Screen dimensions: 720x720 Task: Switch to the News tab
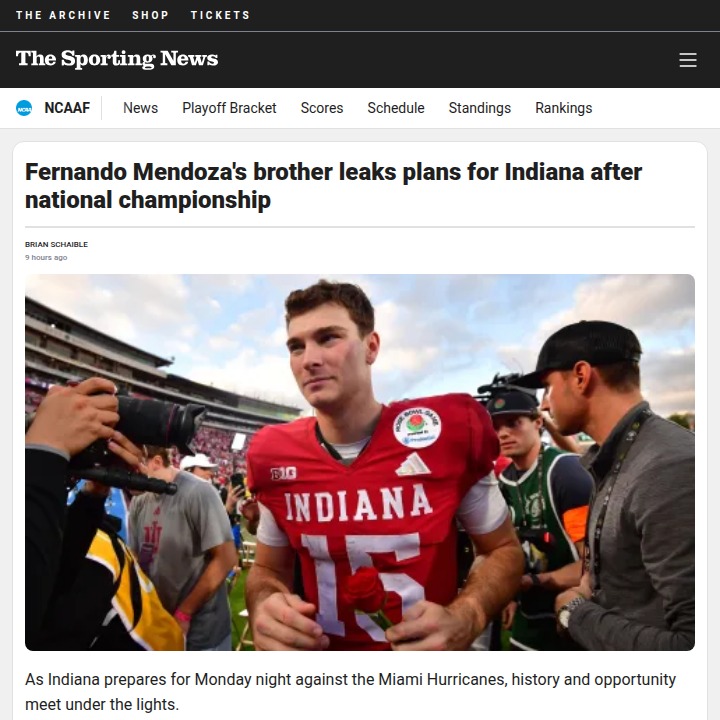coord(141,108)
